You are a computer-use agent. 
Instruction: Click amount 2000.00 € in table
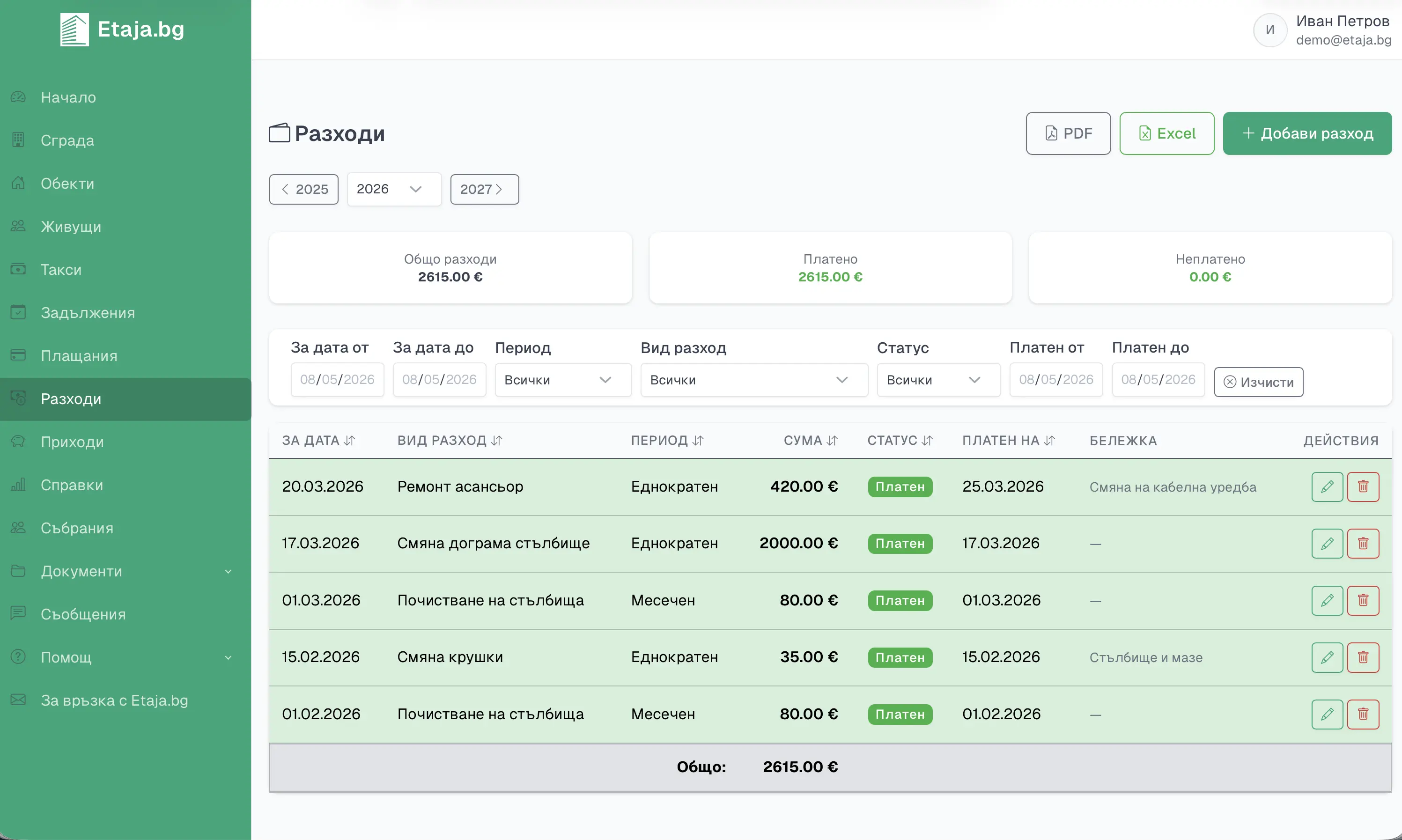pyautogui.click(x=798, y=544)
